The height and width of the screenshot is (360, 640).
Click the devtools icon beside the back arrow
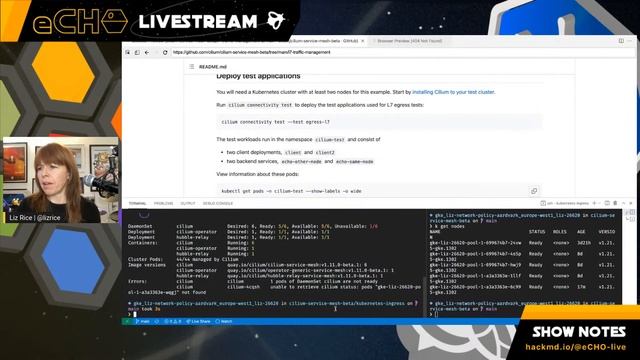137,52
